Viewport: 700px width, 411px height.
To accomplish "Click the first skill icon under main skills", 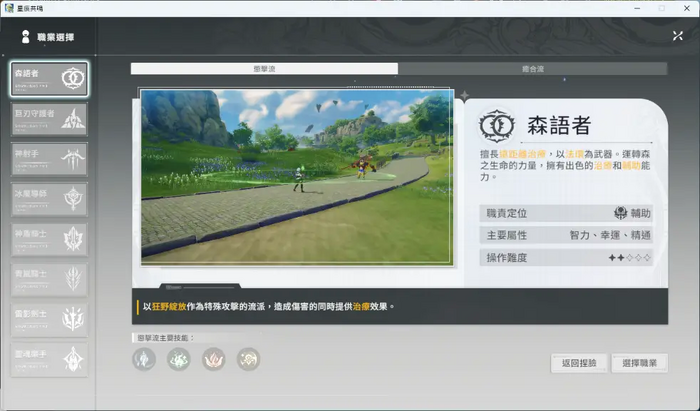I will coord(145,359).
